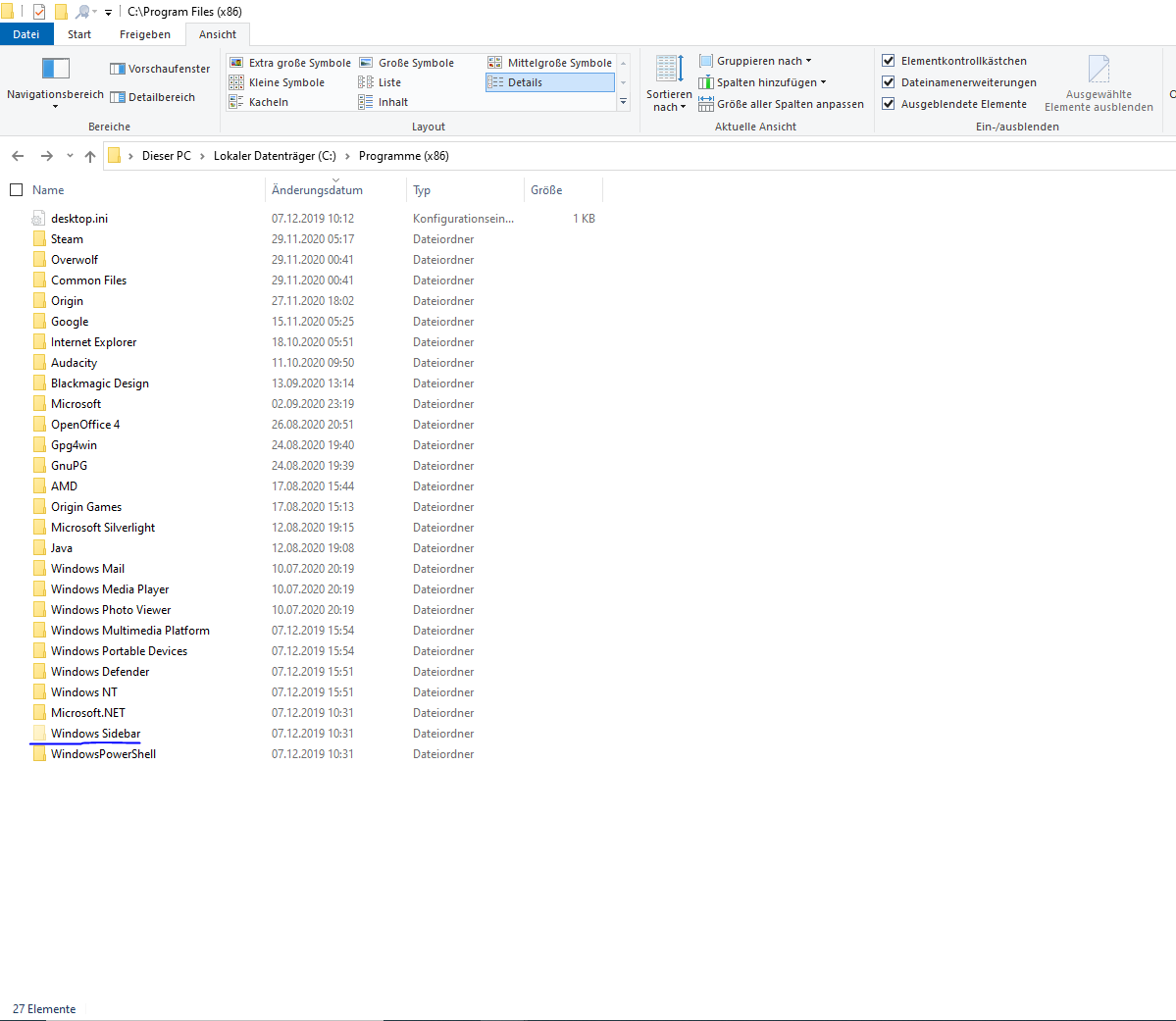Screen dimensions: 1176x1021
Task: Go forward with the forward arrow
Action: [46, 156]
